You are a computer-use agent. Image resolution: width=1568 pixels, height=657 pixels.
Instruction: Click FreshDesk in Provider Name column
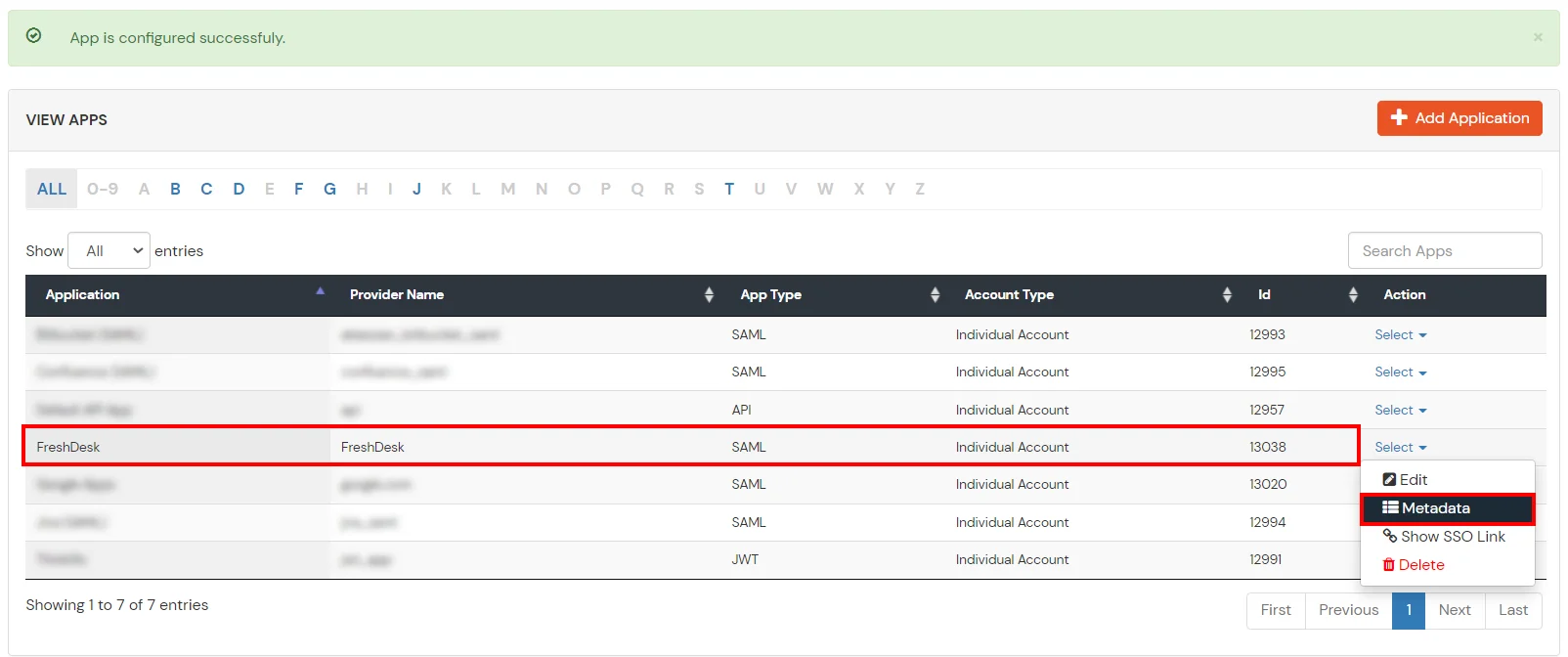(372, 447)
